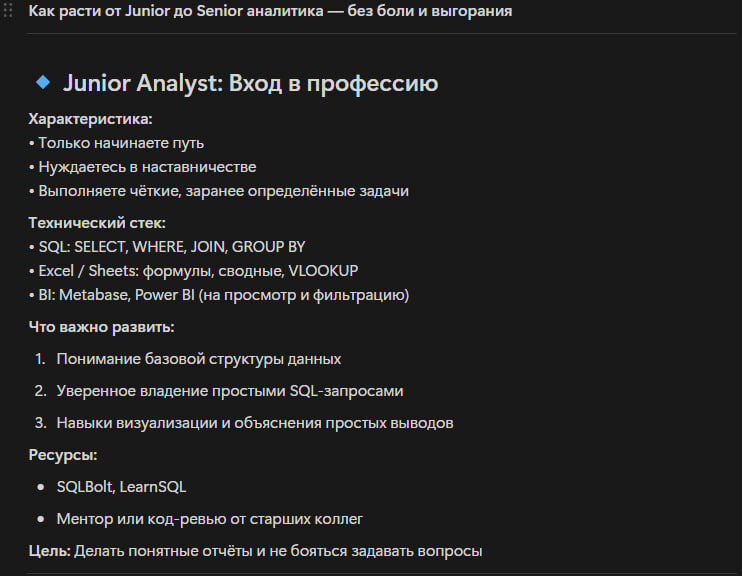
Task: Click 'Цель: Делать понятные отчёты' line
Action: click(x=255, y=551)
